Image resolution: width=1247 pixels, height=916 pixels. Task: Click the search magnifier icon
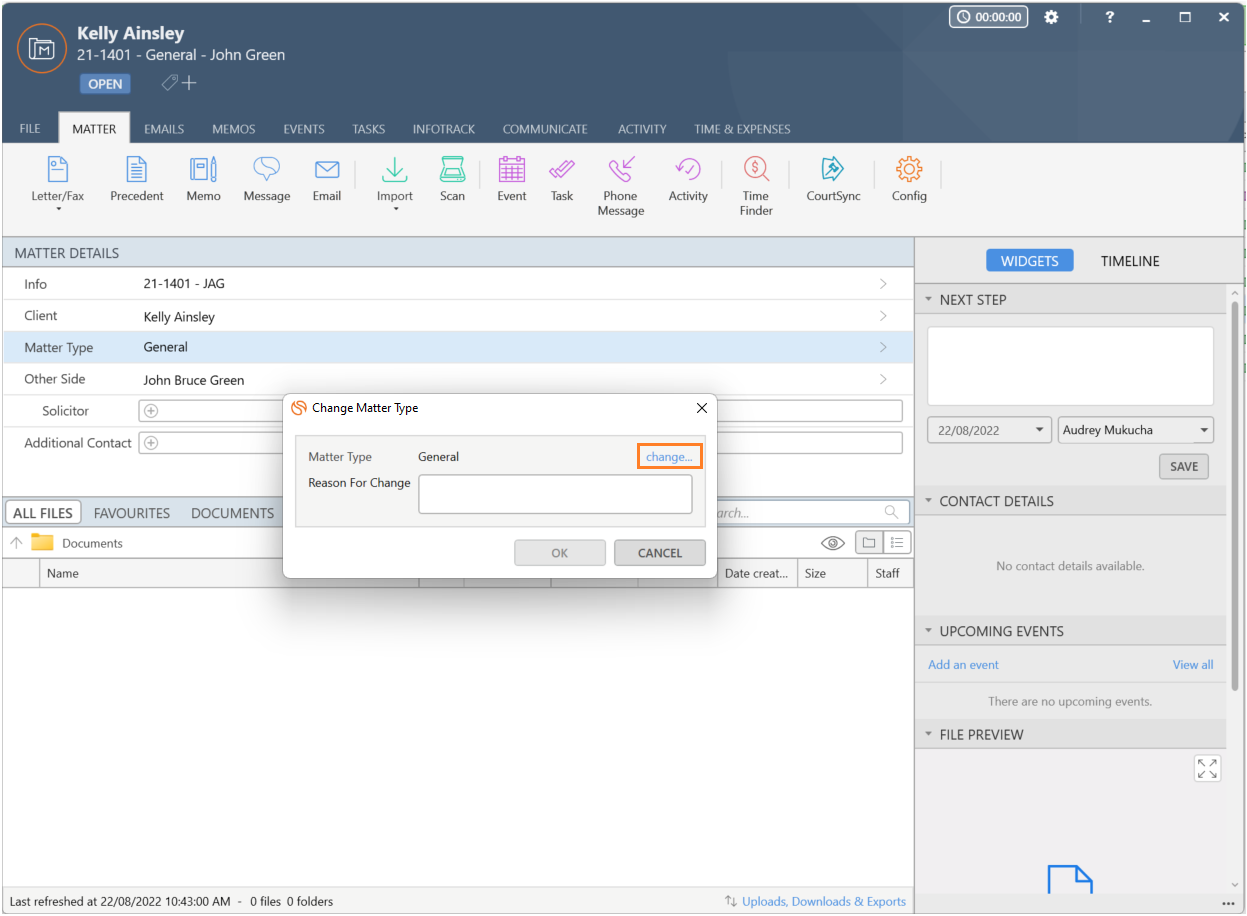891,512
